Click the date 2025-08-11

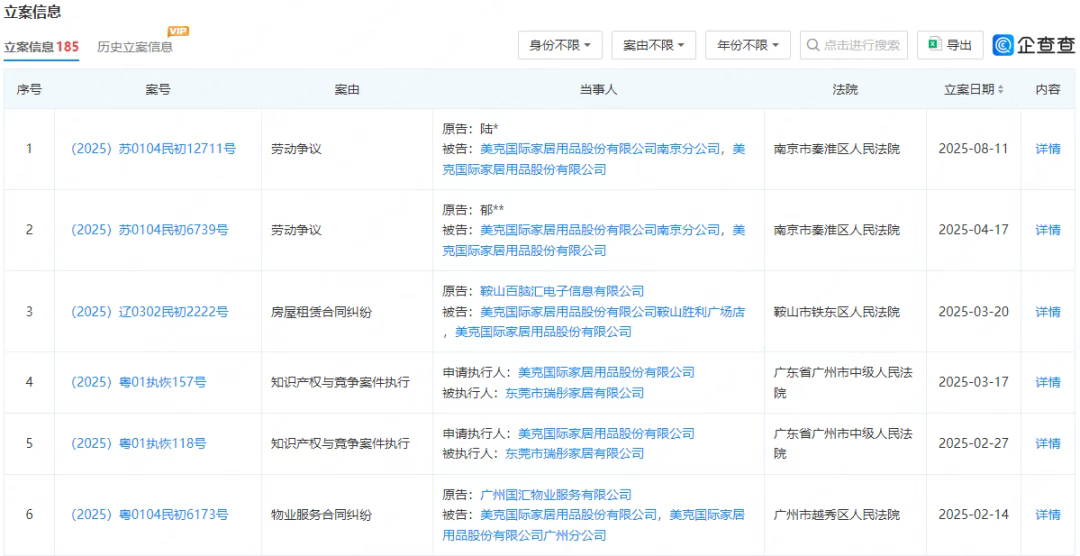973,149
